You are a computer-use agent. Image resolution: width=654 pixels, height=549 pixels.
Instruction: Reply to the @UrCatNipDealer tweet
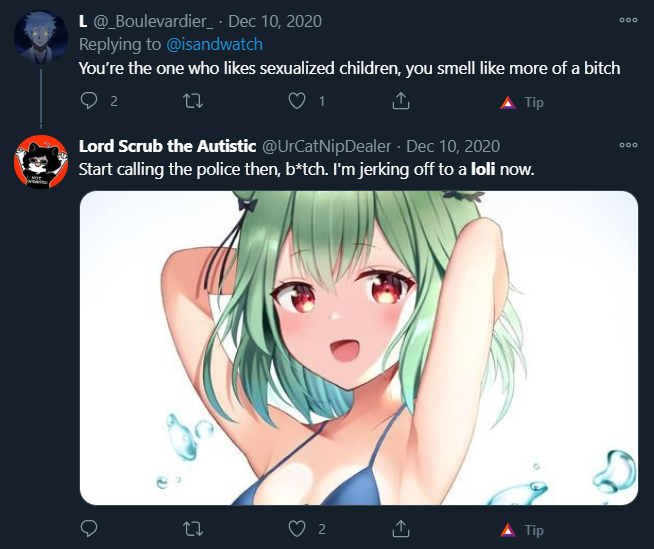89,529
